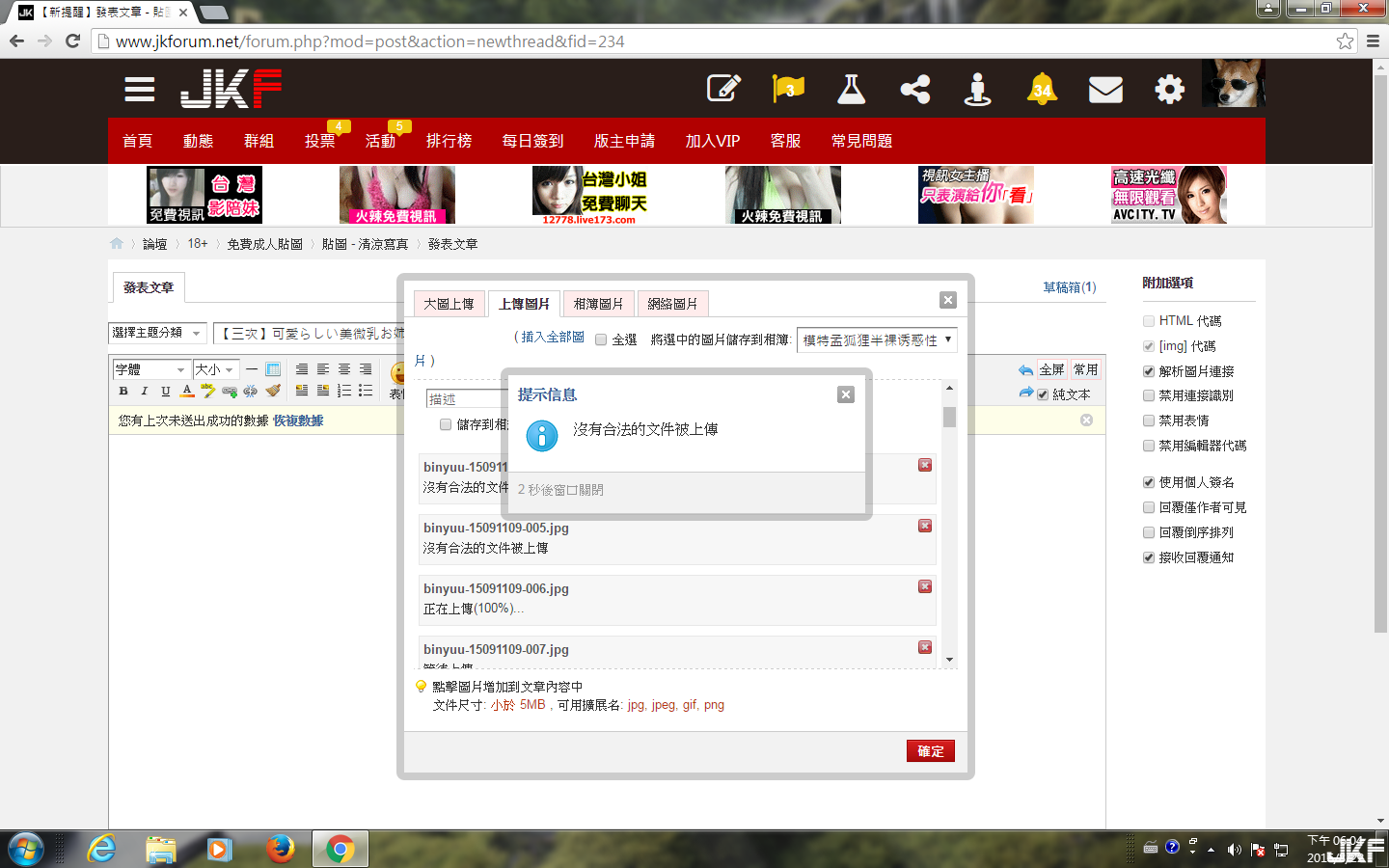Enable the 禁用表情 checkbox
This screenshot has height=868, width=1389.
point(1149,420)
